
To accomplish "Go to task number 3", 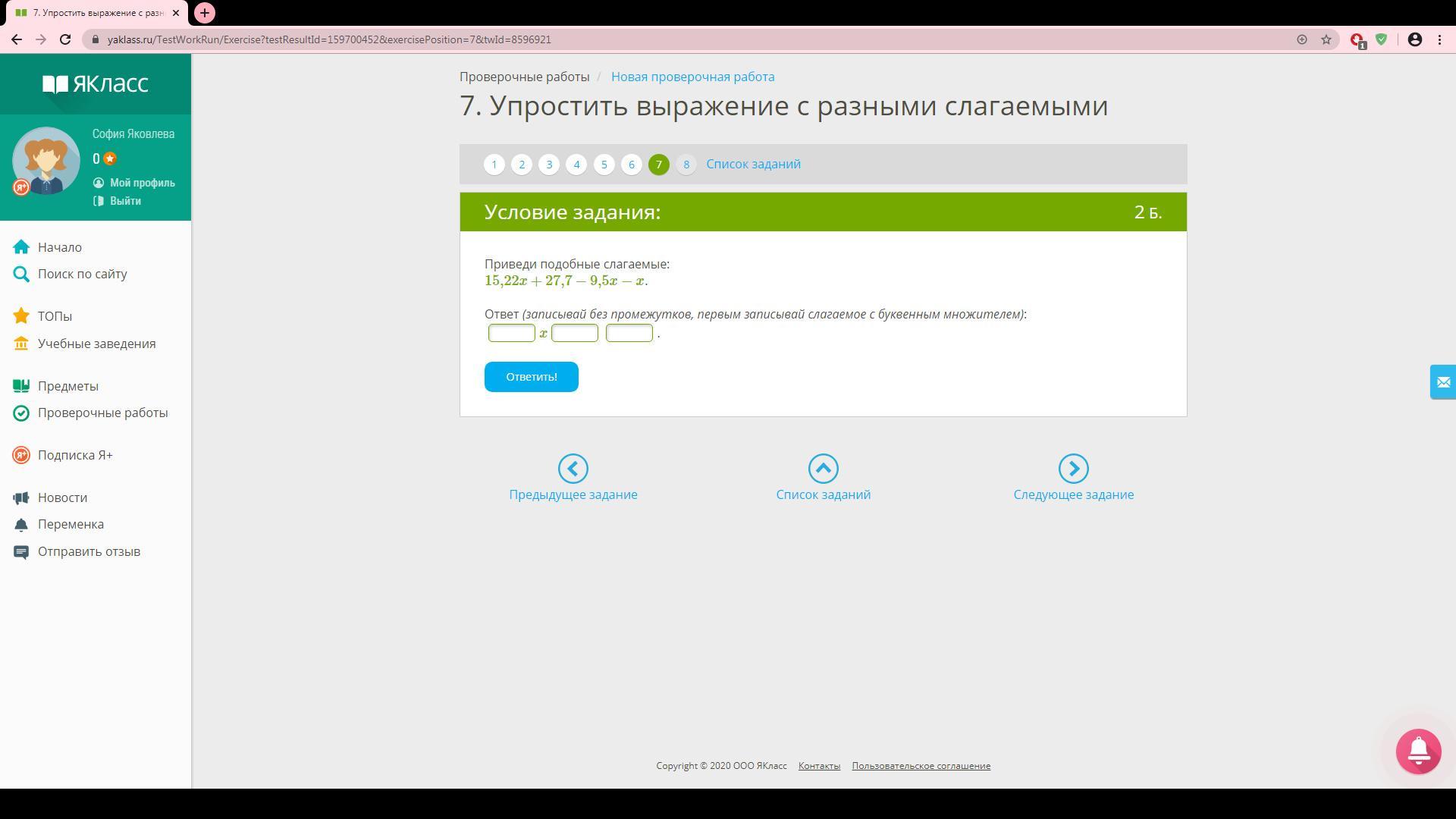I will point(549,165).
